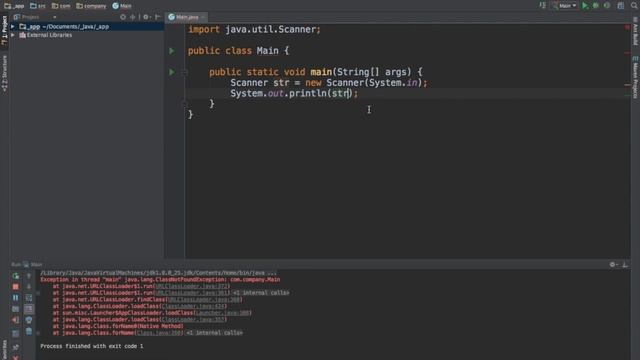Click the com breadcrumb folder
This screenshot has width=640, height=360.
click(61, 6)
